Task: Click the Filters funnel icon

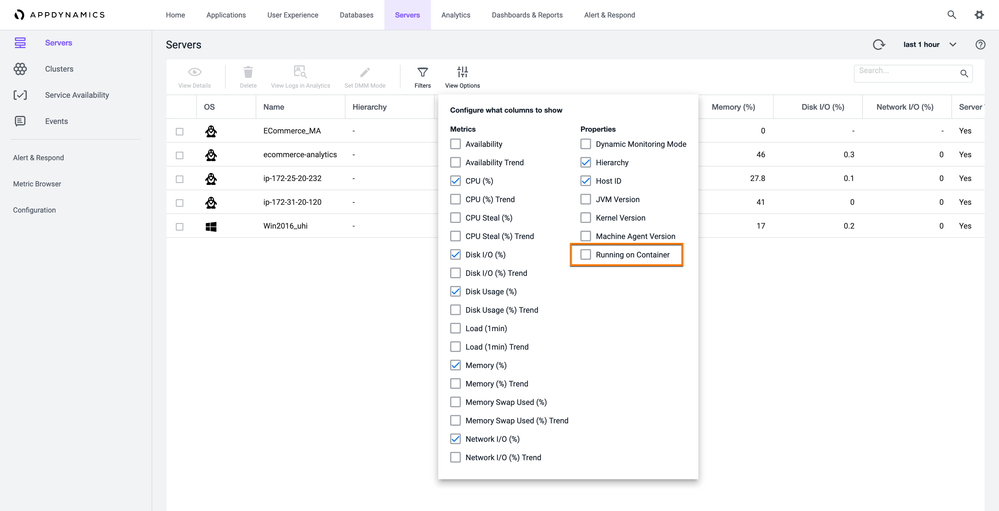Action: coord(422,73)
